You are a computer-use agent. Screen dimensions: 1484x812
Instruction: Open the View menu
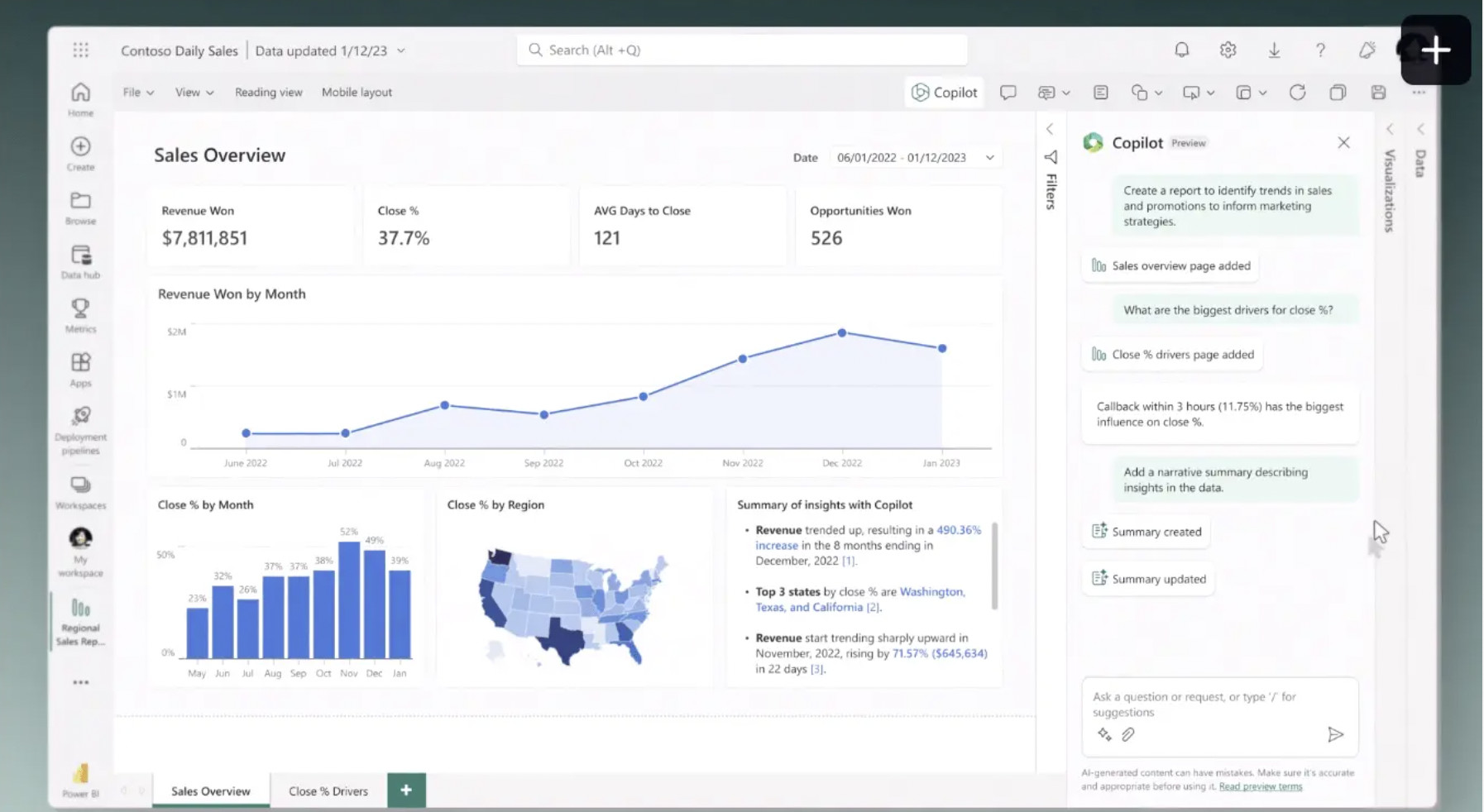[194, 93]
